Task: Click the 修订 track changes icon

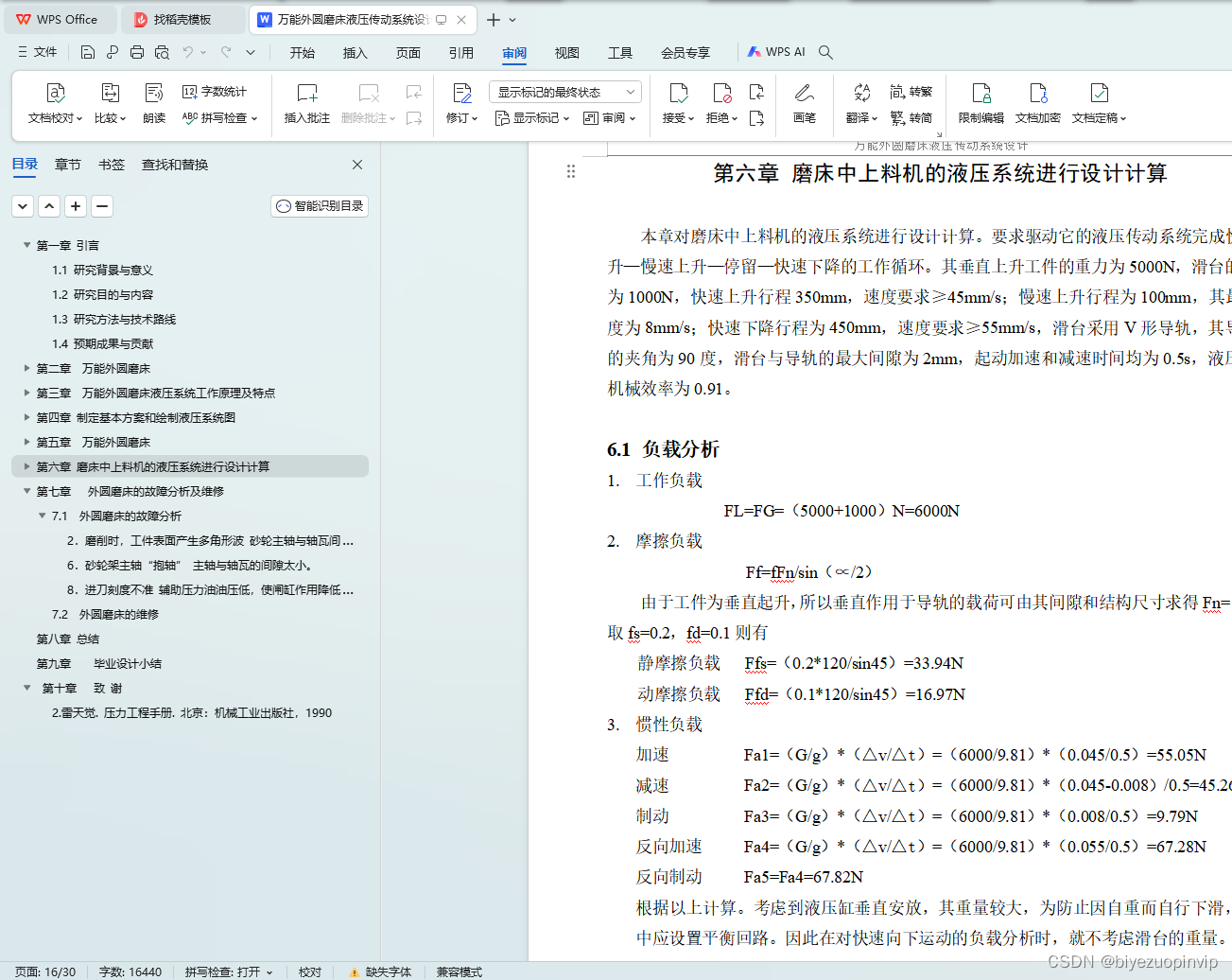Action: tap(462, 93)
